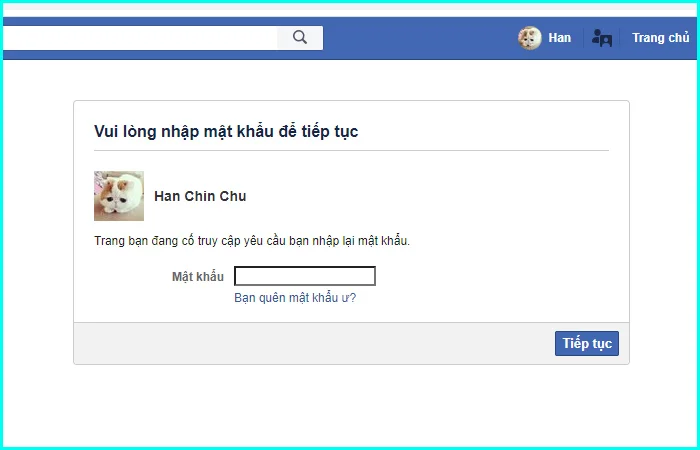Click the Mật khẩu password field
This screenshot has width=700, height=450.
(x=305, y=276)
